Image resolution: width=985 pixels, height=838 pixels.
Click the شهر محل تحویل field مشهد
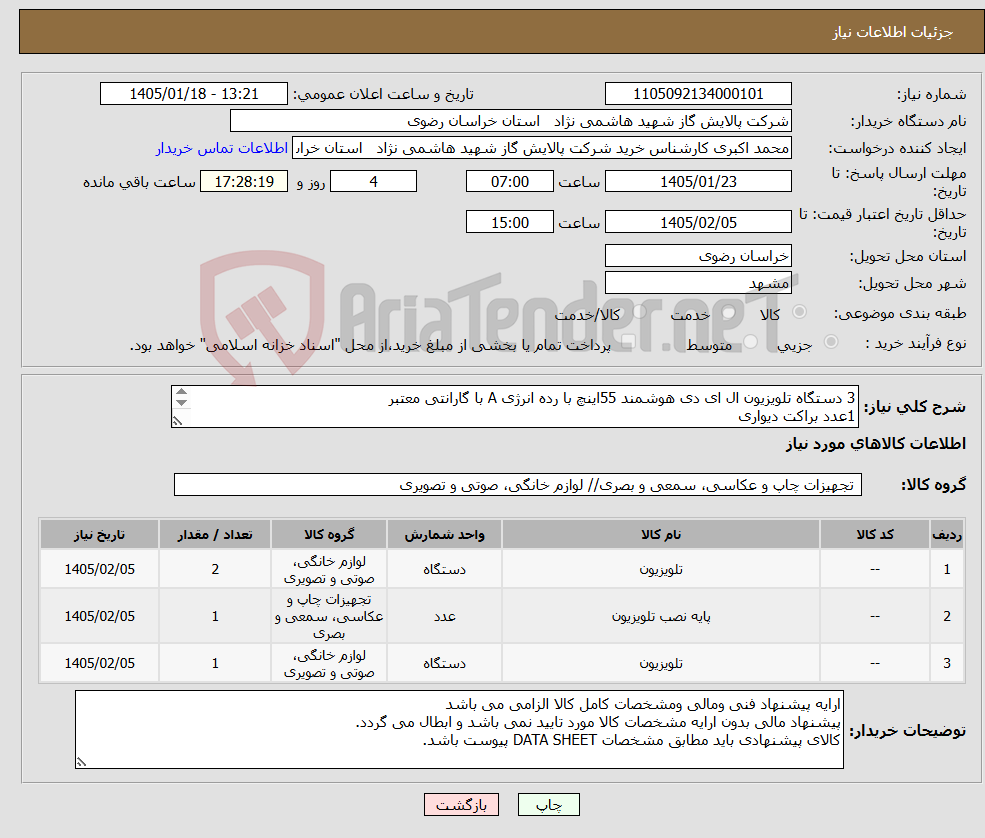tap(698, 283)
